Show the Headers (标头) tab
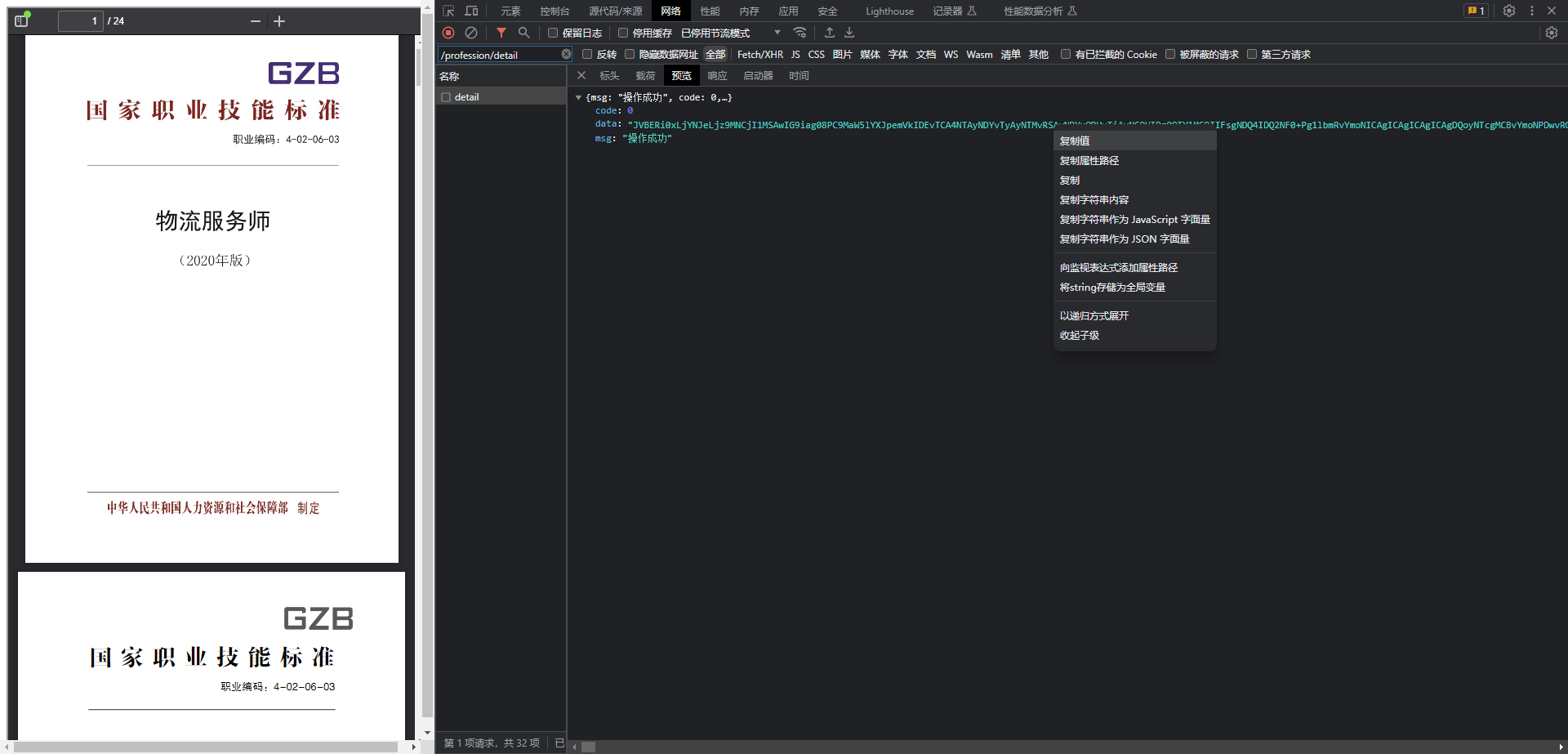1568x754 pixels. point(609,75)
